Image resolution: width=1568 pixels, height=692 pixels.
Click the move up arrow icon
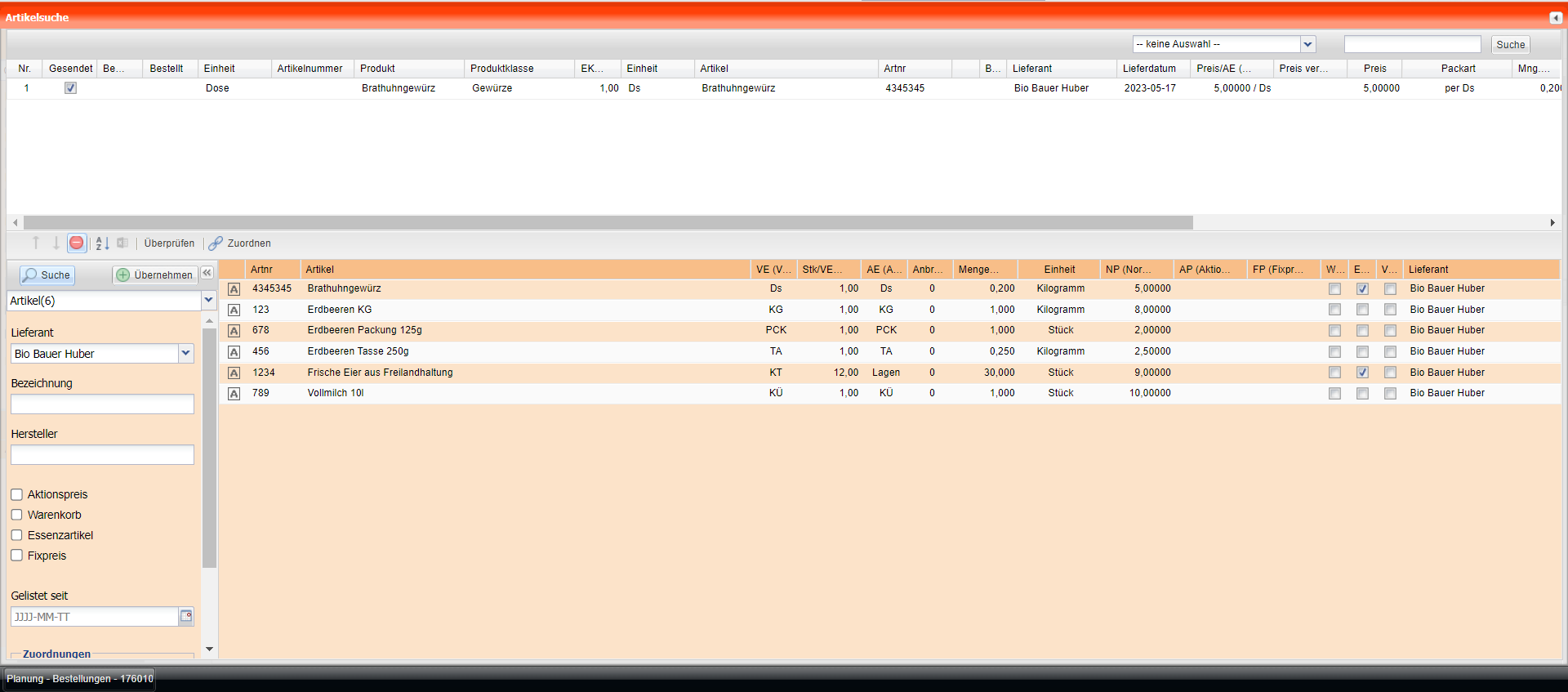pos(36,243)
